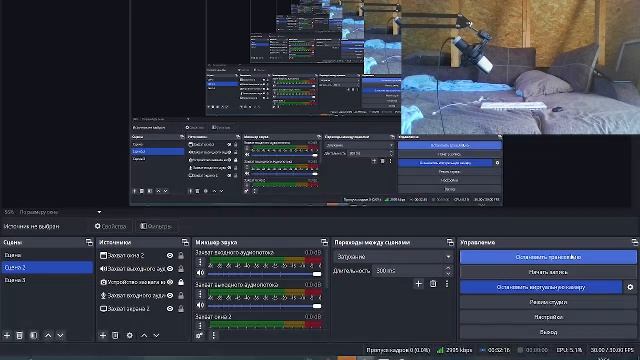Move source up in Источники dock

(x=144, y=335)
